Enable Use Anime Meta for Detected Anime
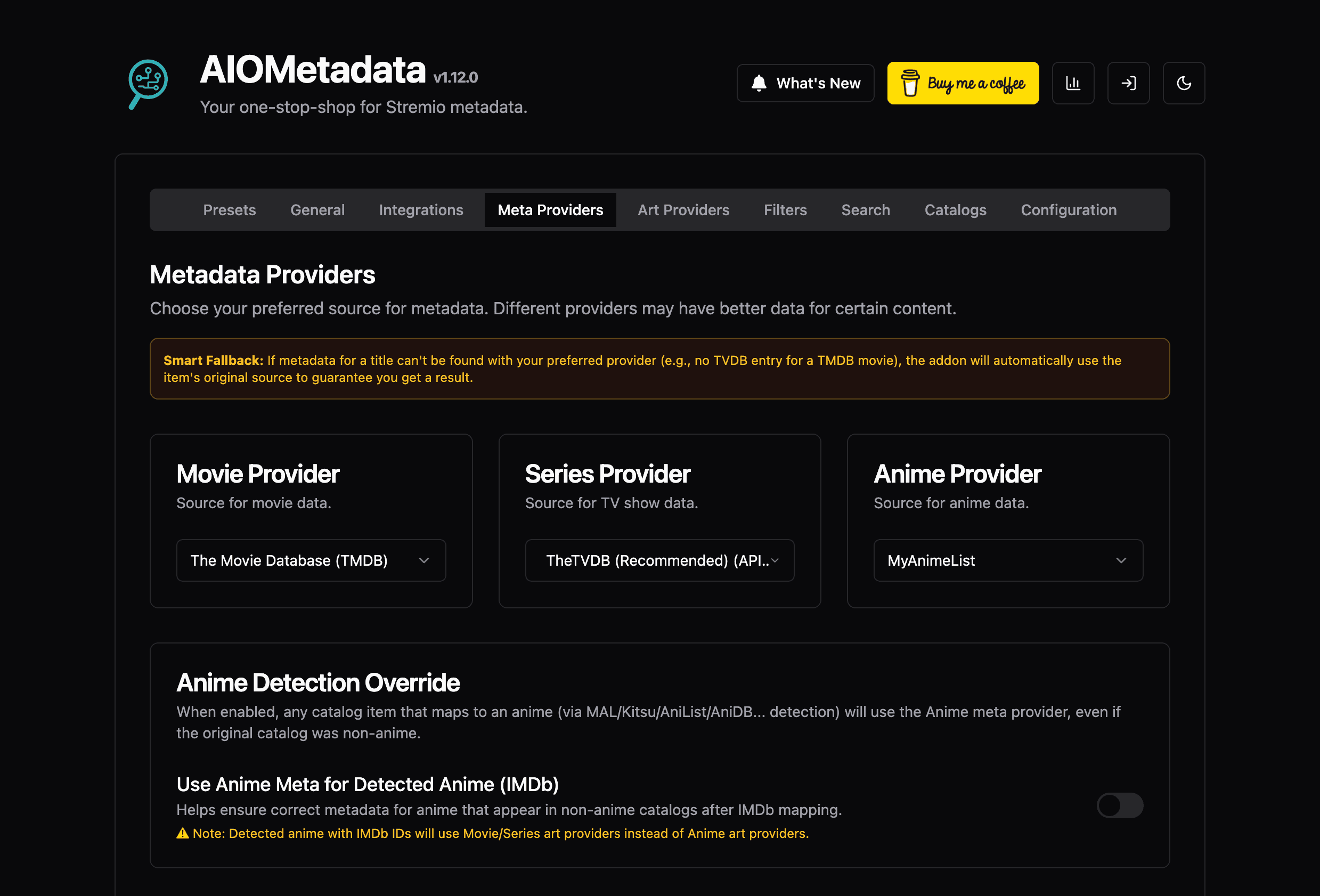Viewport: 1320px width, 896px height. [1120, 805]
